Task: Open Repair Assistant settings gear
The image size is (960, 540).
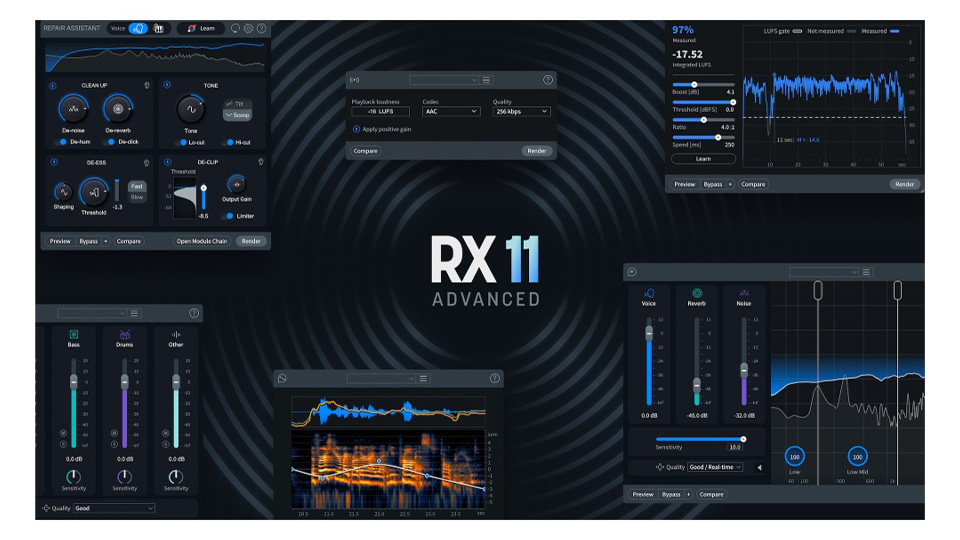Action: [x=248, y=28]
